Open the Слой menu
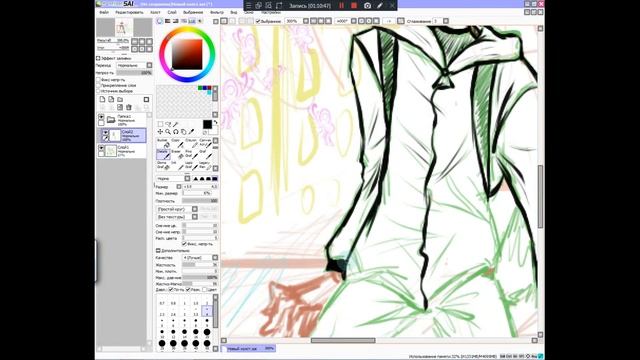The height and width of the screenshot is (360, 640). [172, 13]
